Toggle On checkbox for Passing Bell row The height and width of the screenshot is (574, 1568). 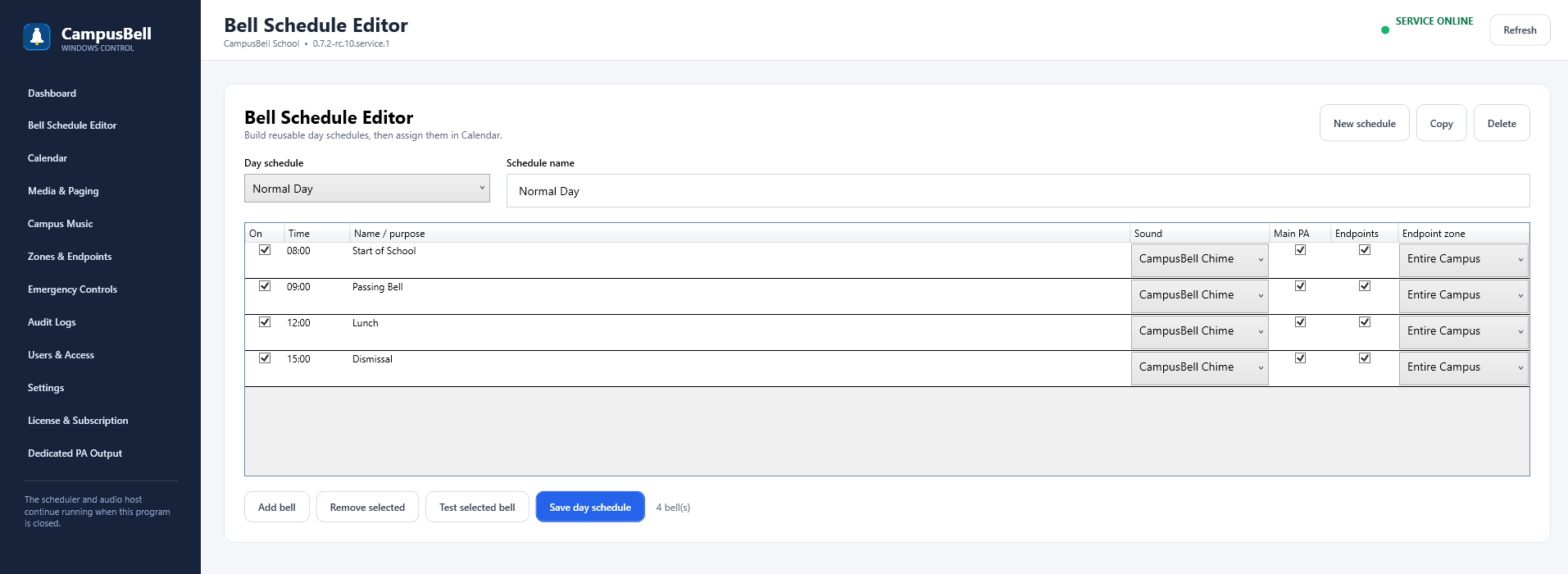265,286
